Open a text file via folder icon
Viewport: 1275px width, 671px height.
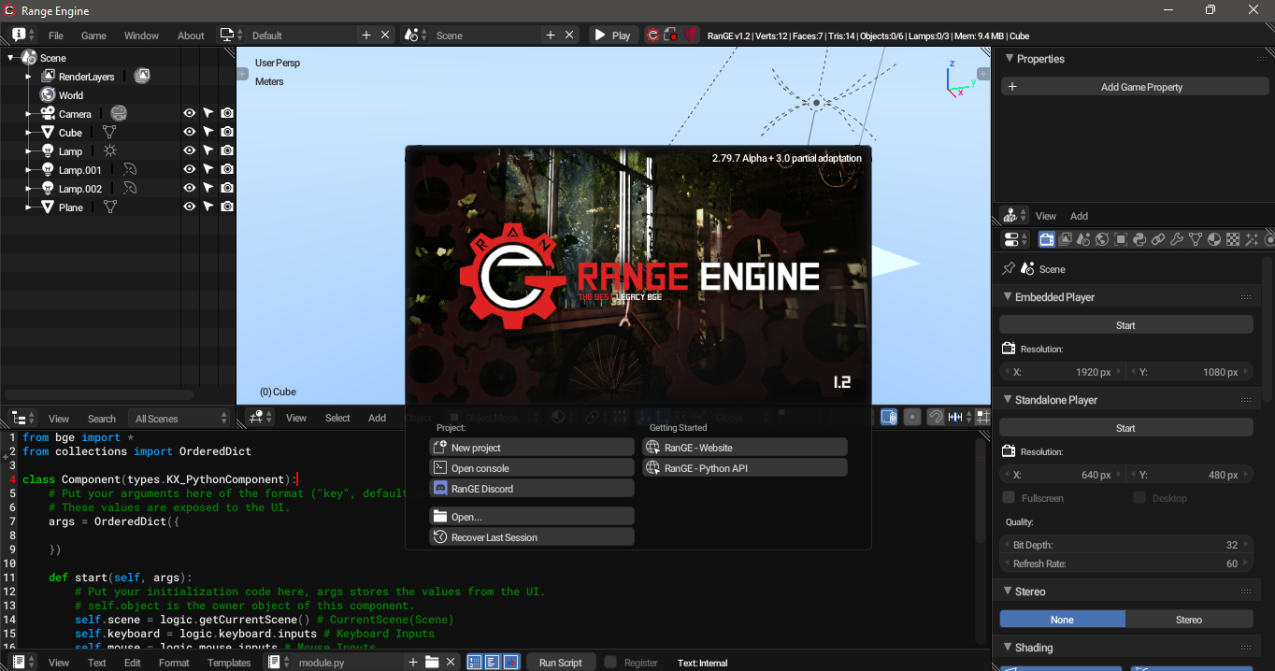(432, 662)
